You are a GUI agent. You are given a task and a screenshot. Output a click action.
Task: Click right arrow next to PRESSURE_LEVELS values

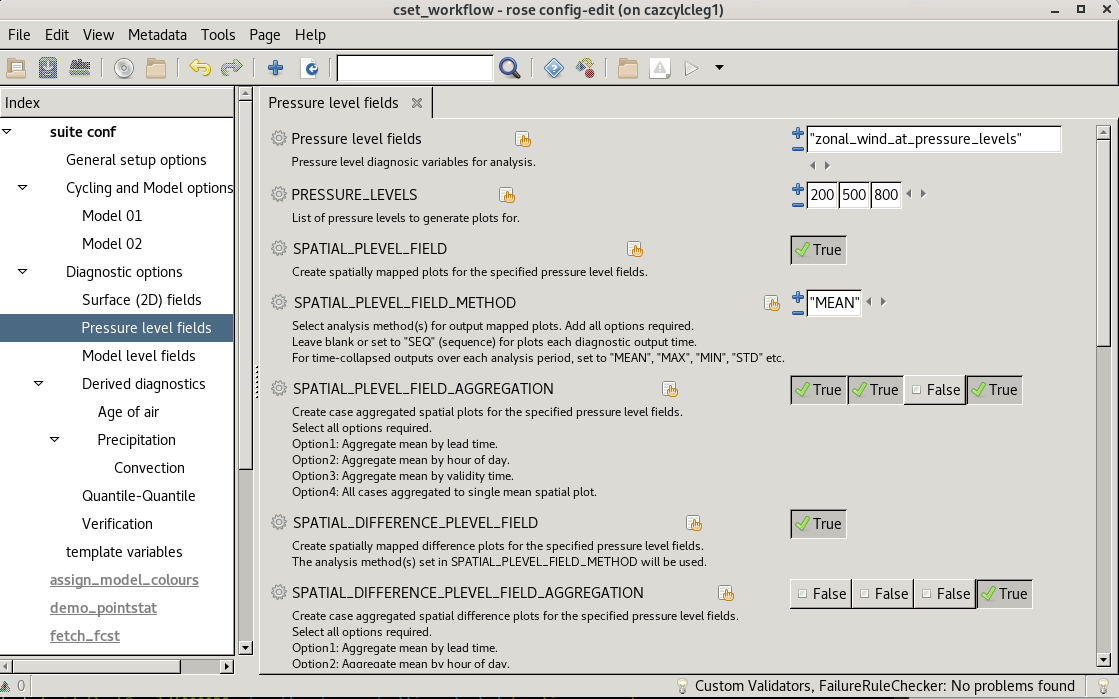923,194
